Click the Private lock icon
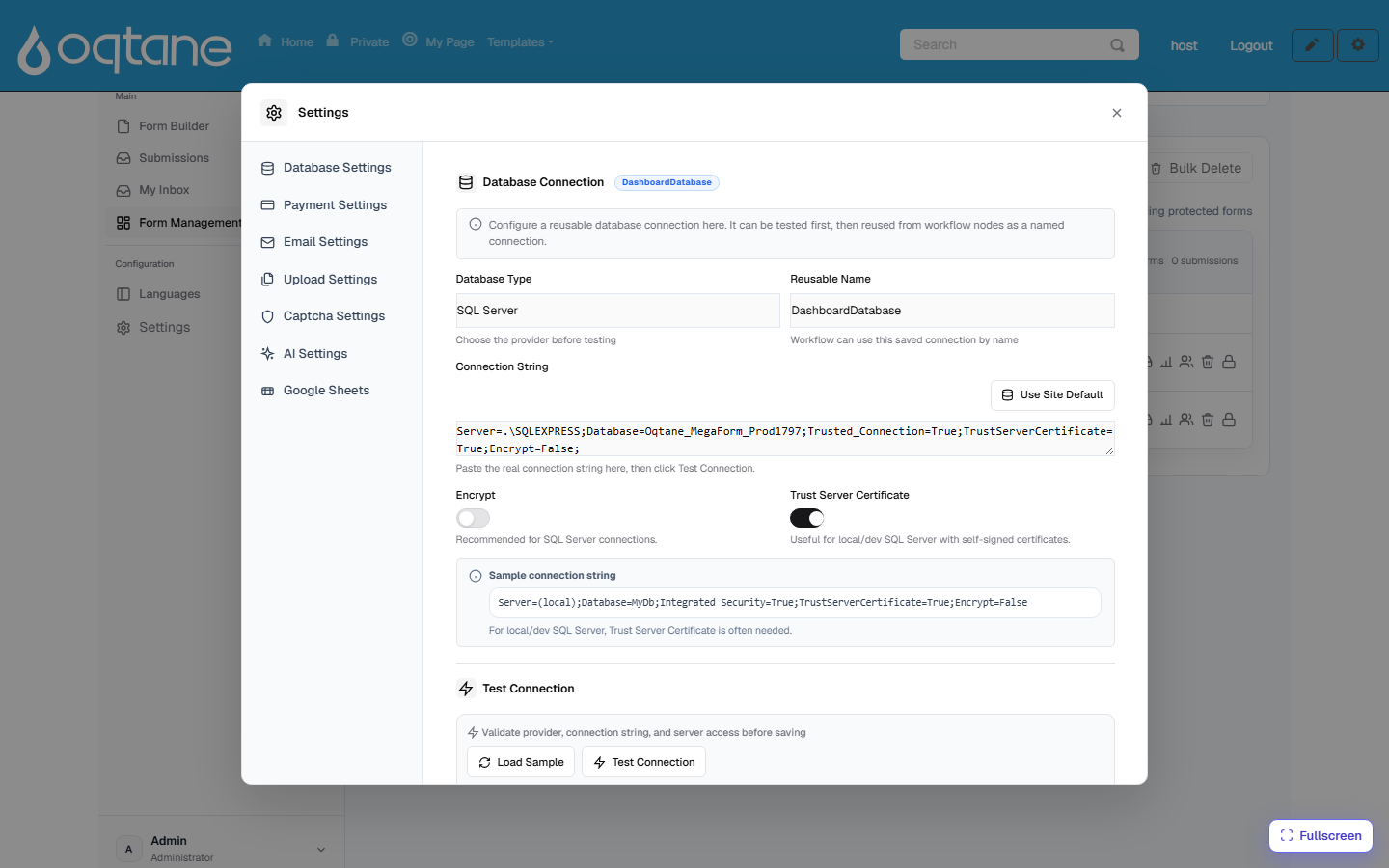1389x868 pixels. [333, 41]
